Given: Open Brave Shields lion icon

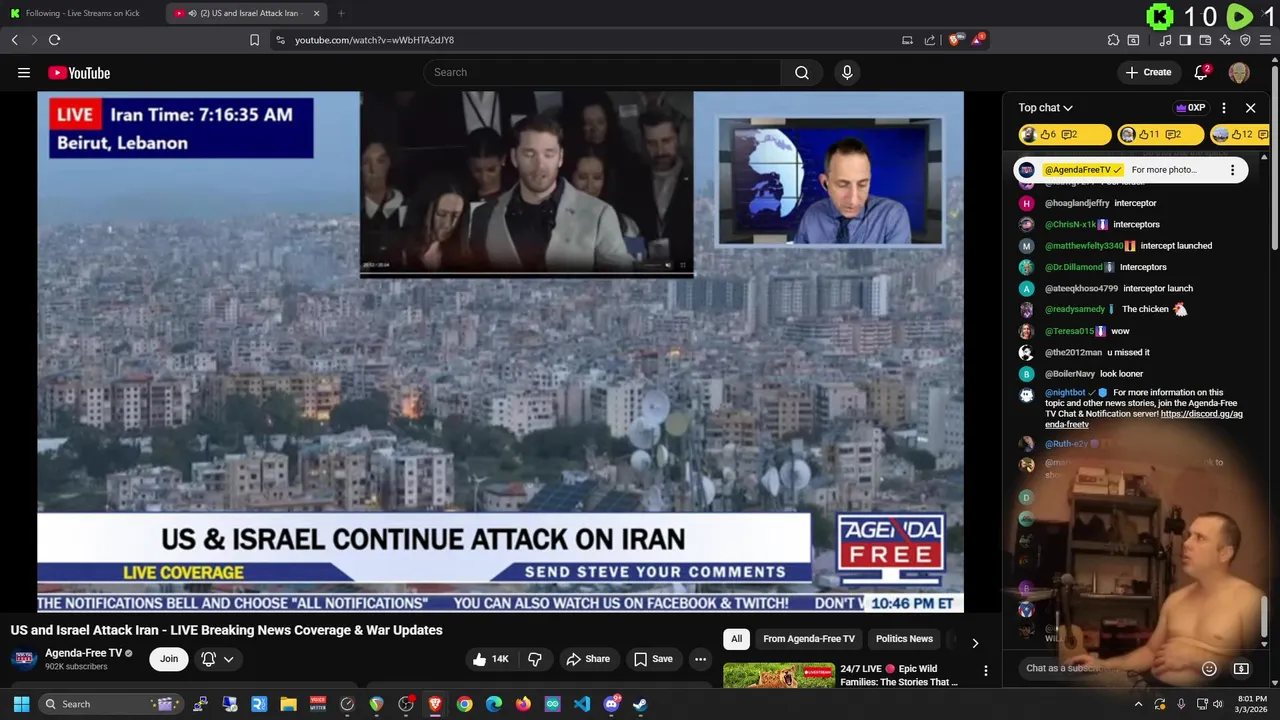Looking at the screenshot, I should pos(954,40).
